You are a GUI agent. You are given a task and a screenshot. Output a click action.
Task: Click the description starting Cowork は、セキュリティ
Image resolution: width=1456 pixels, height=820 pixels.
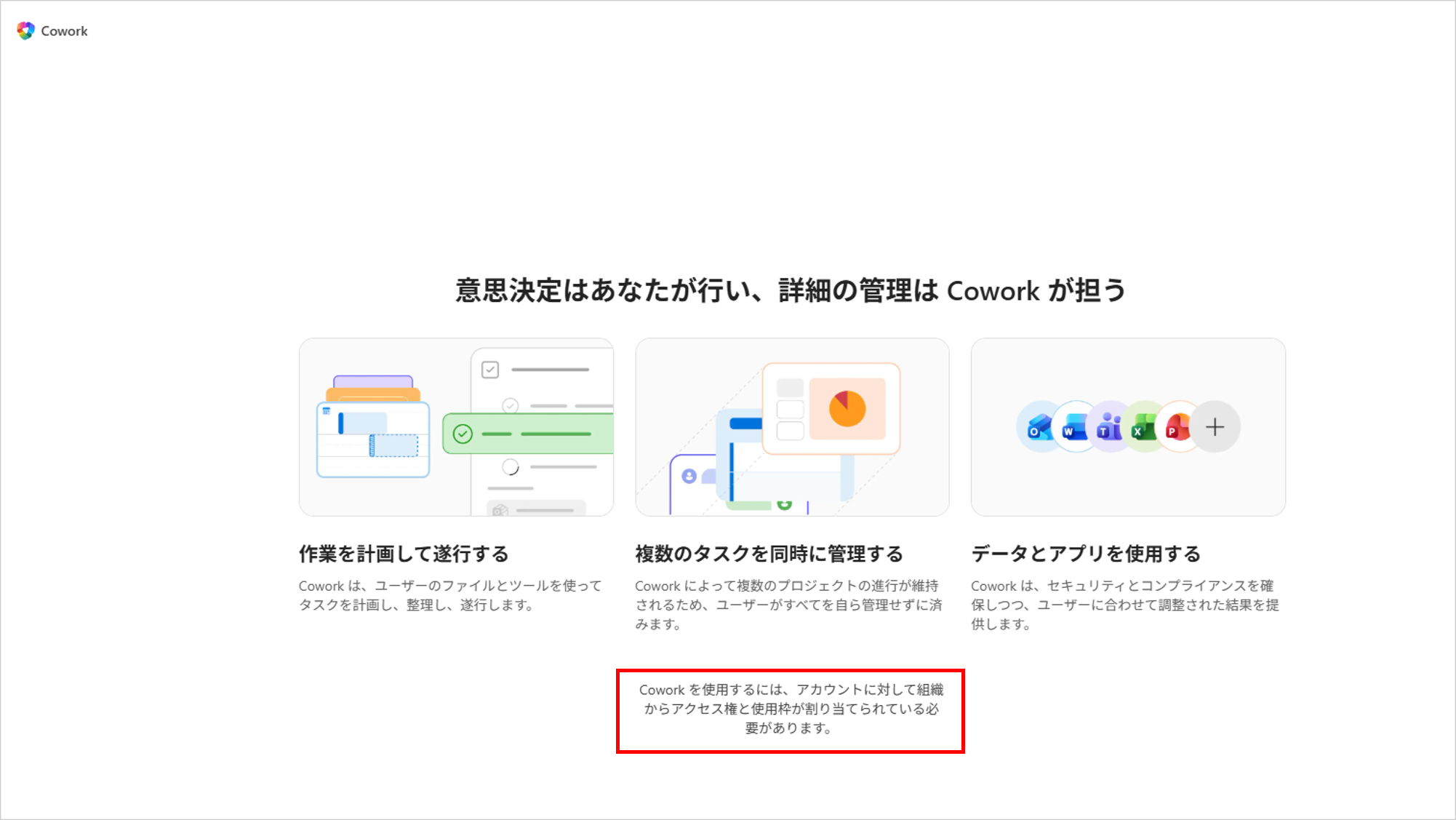1125,605
